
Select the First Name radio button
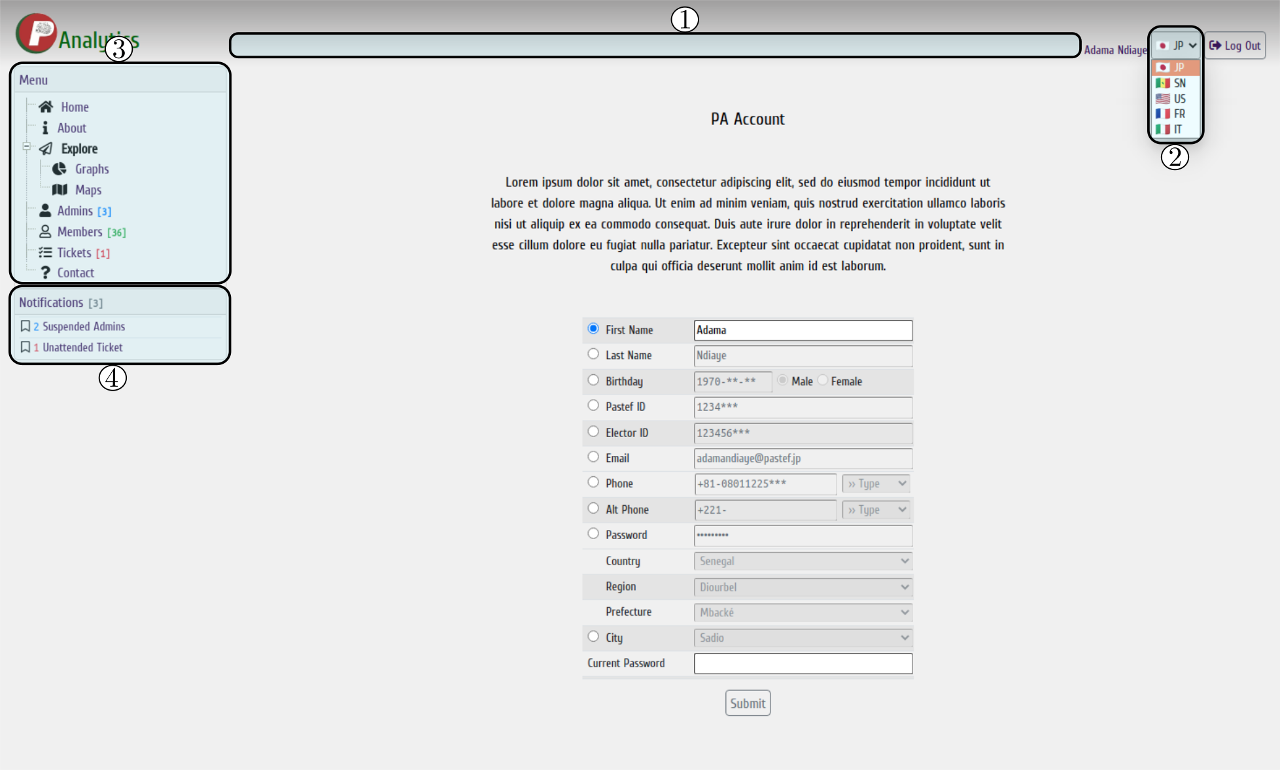[592, 328]
